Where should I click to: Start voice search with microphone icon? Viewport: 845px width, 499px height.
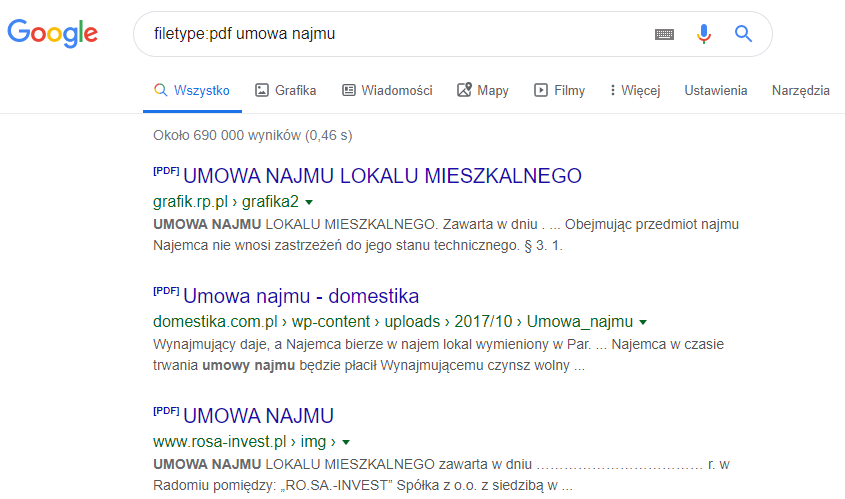(704, 34)
